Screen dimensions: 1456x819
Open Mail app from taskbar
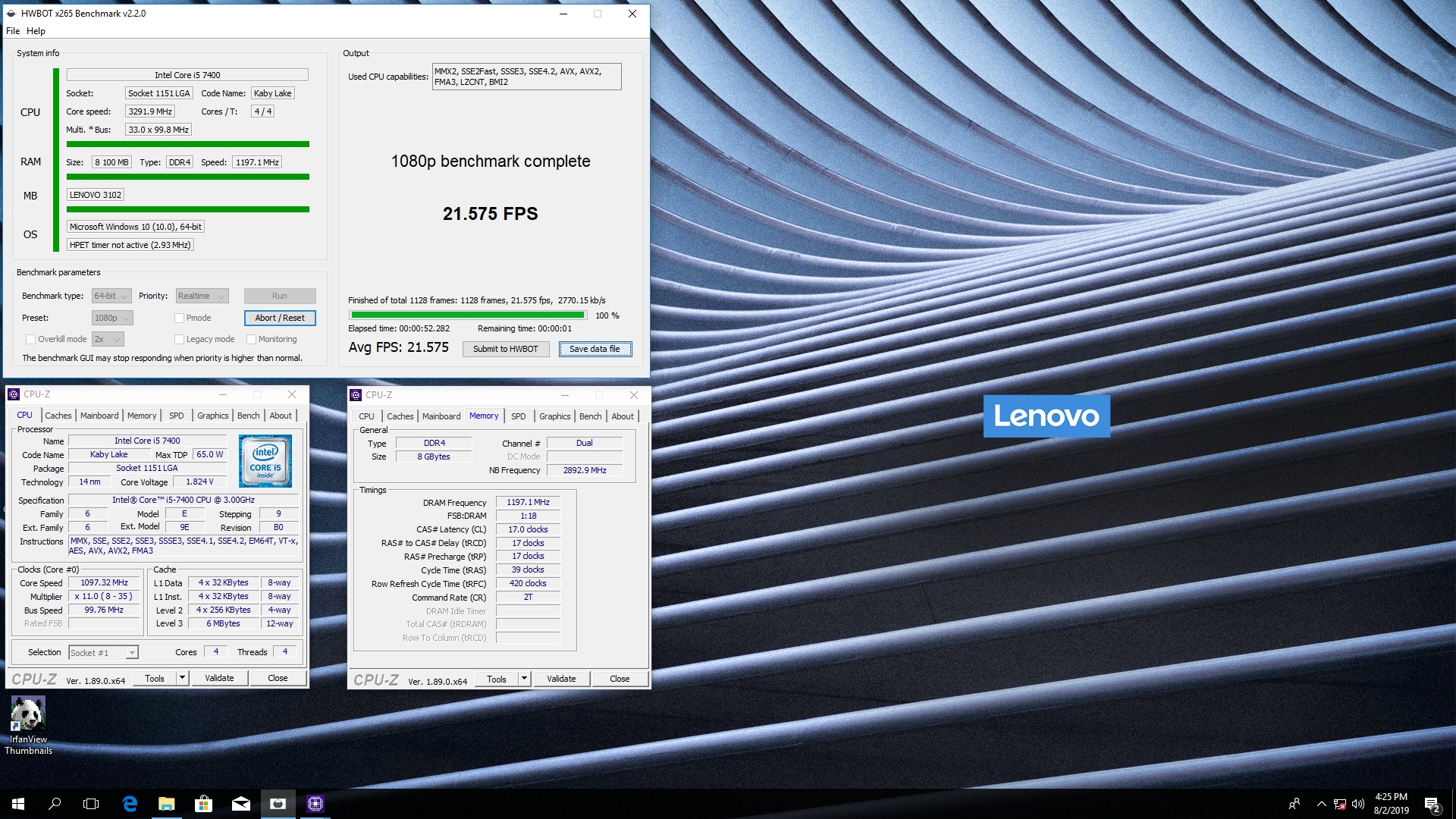[240, 804]
